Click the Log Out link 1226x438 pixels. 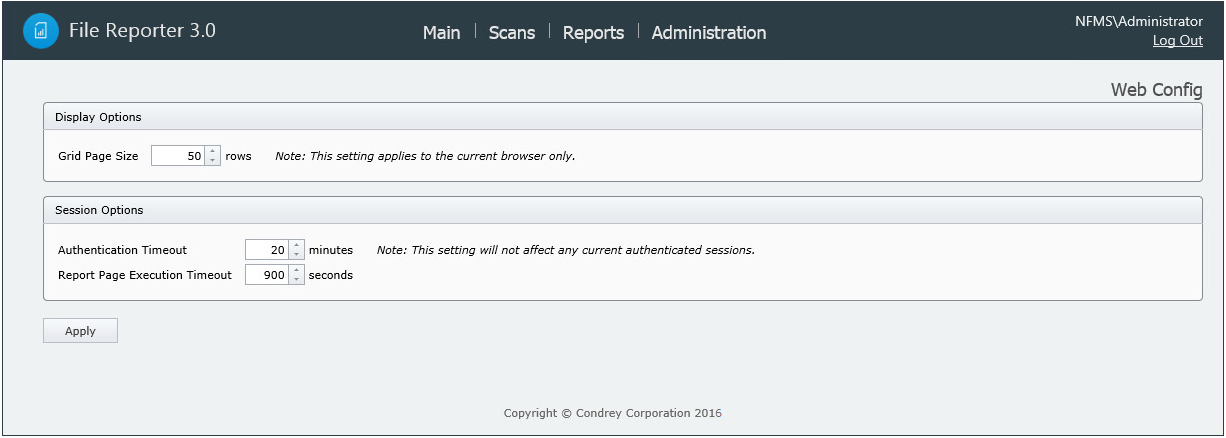click(1177, 41)
